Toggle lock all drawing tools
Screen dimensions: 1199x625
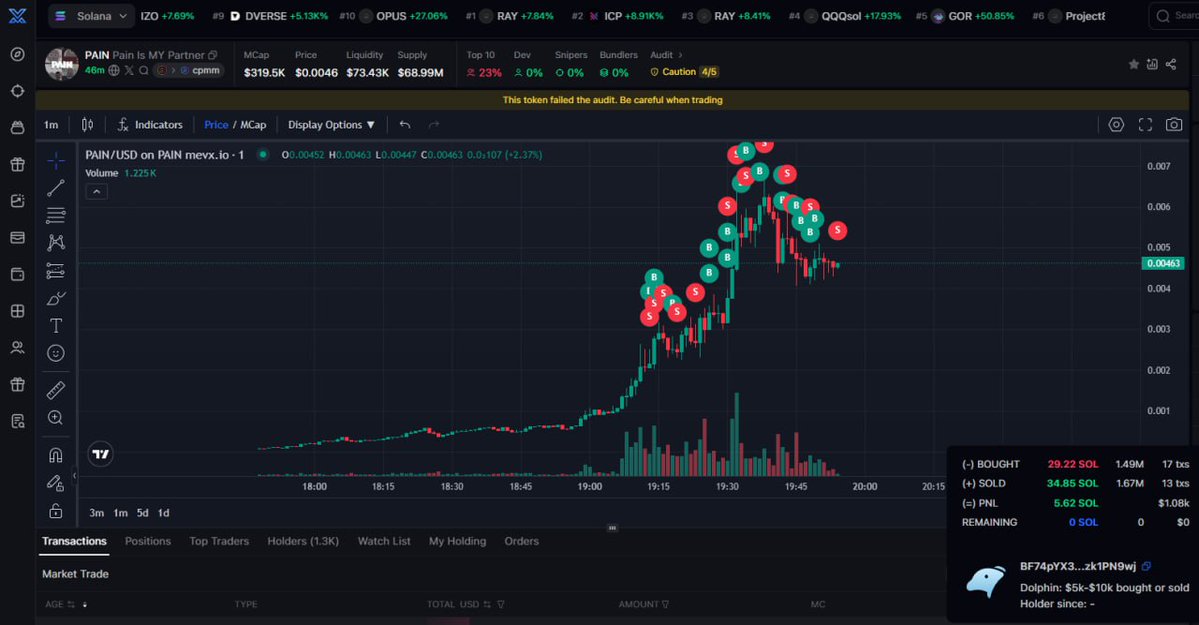[x=56, y=510]
